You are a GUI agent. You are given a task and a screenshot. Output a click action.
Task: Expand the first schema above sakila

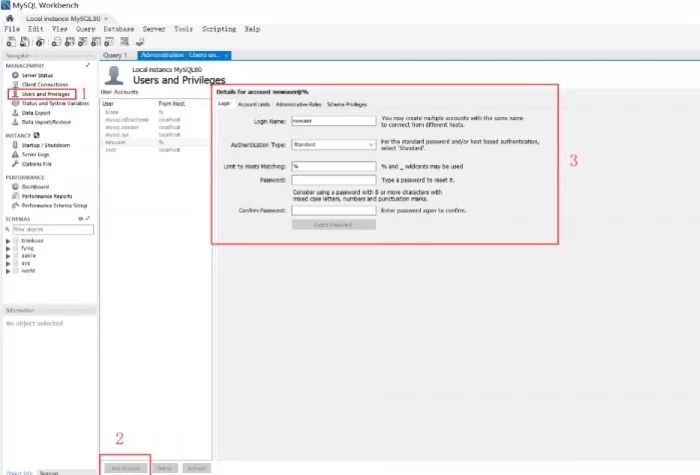coord(8,248)
